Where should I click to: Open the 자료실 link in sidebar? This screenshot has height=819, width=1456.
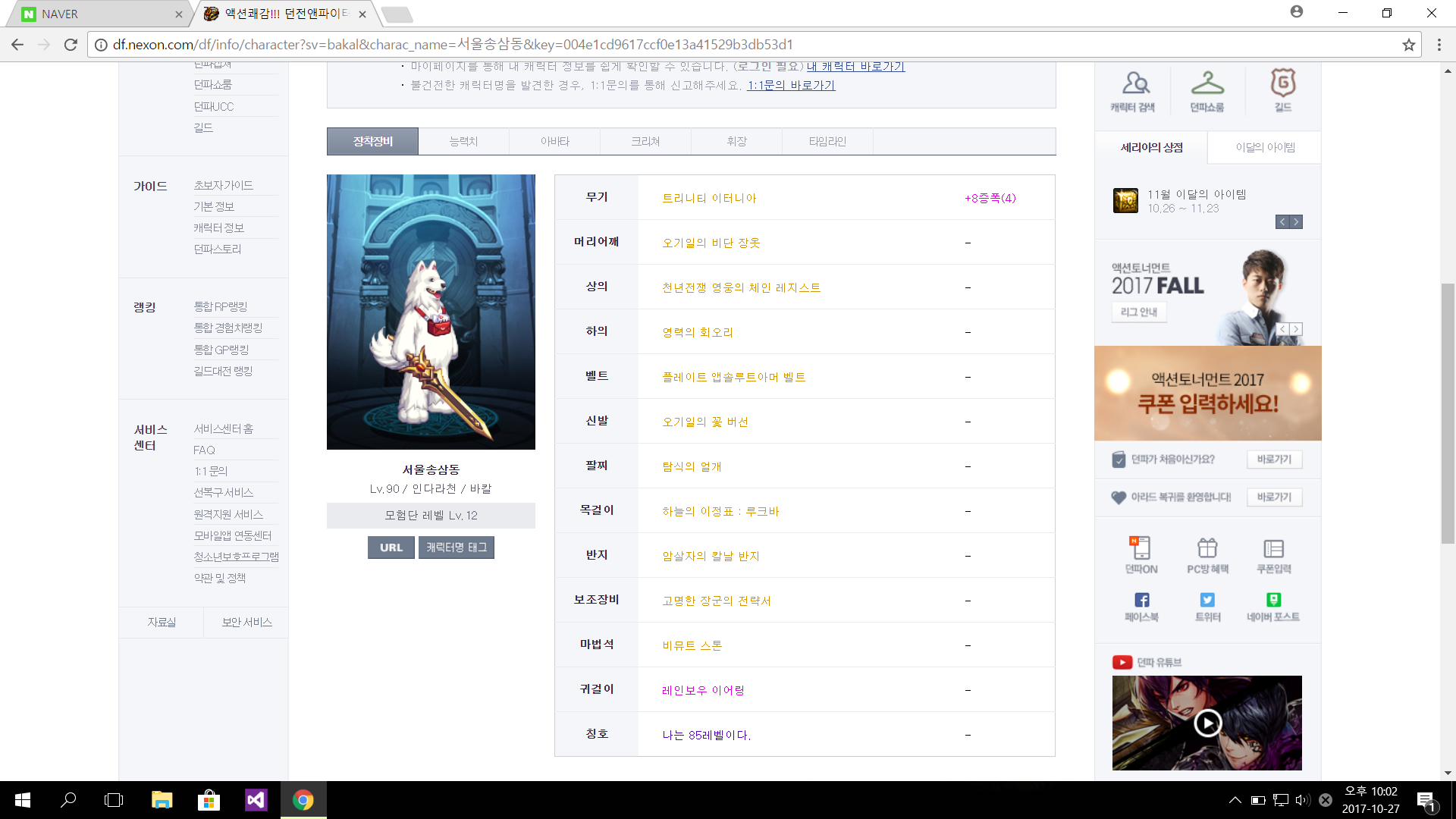pos(162,623)
